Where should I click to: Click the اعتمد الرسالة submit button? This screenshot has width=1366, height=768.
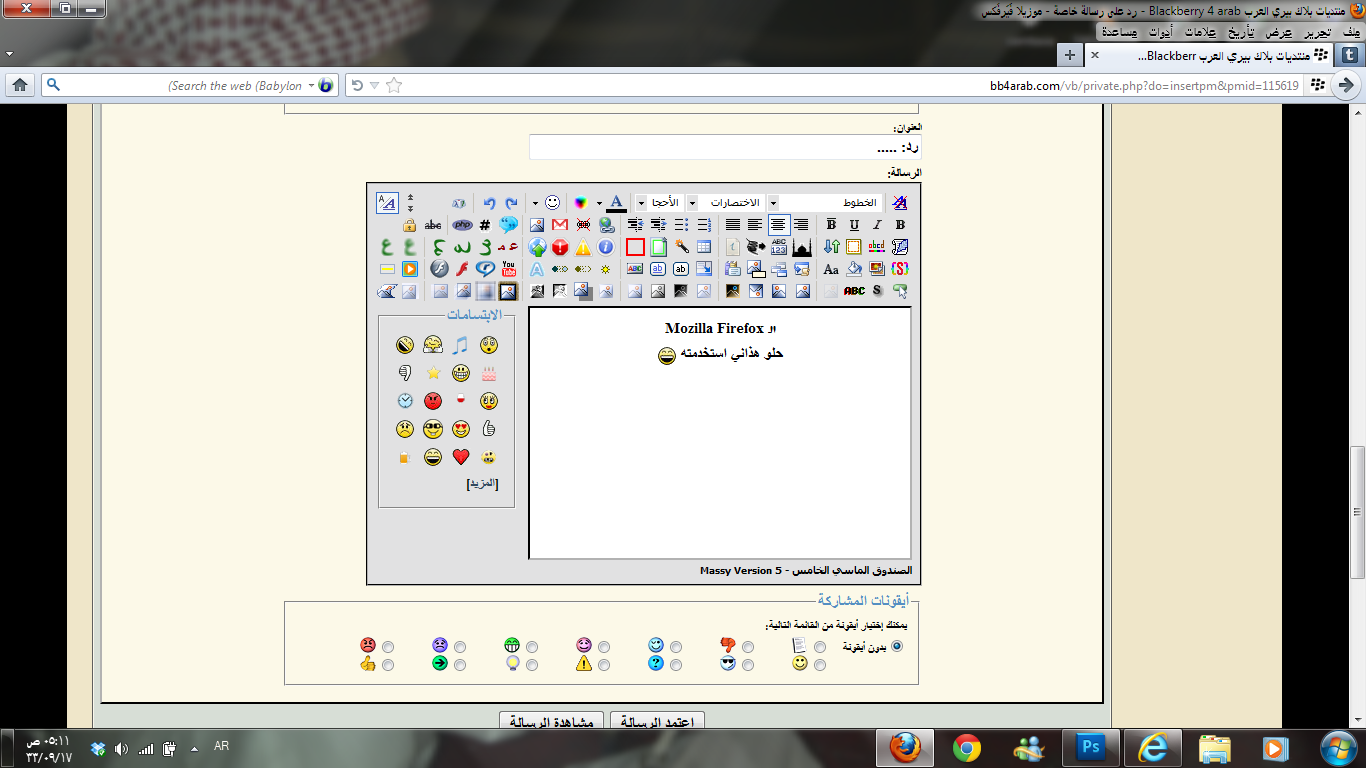pyautogui.click(x=657, y=722)
